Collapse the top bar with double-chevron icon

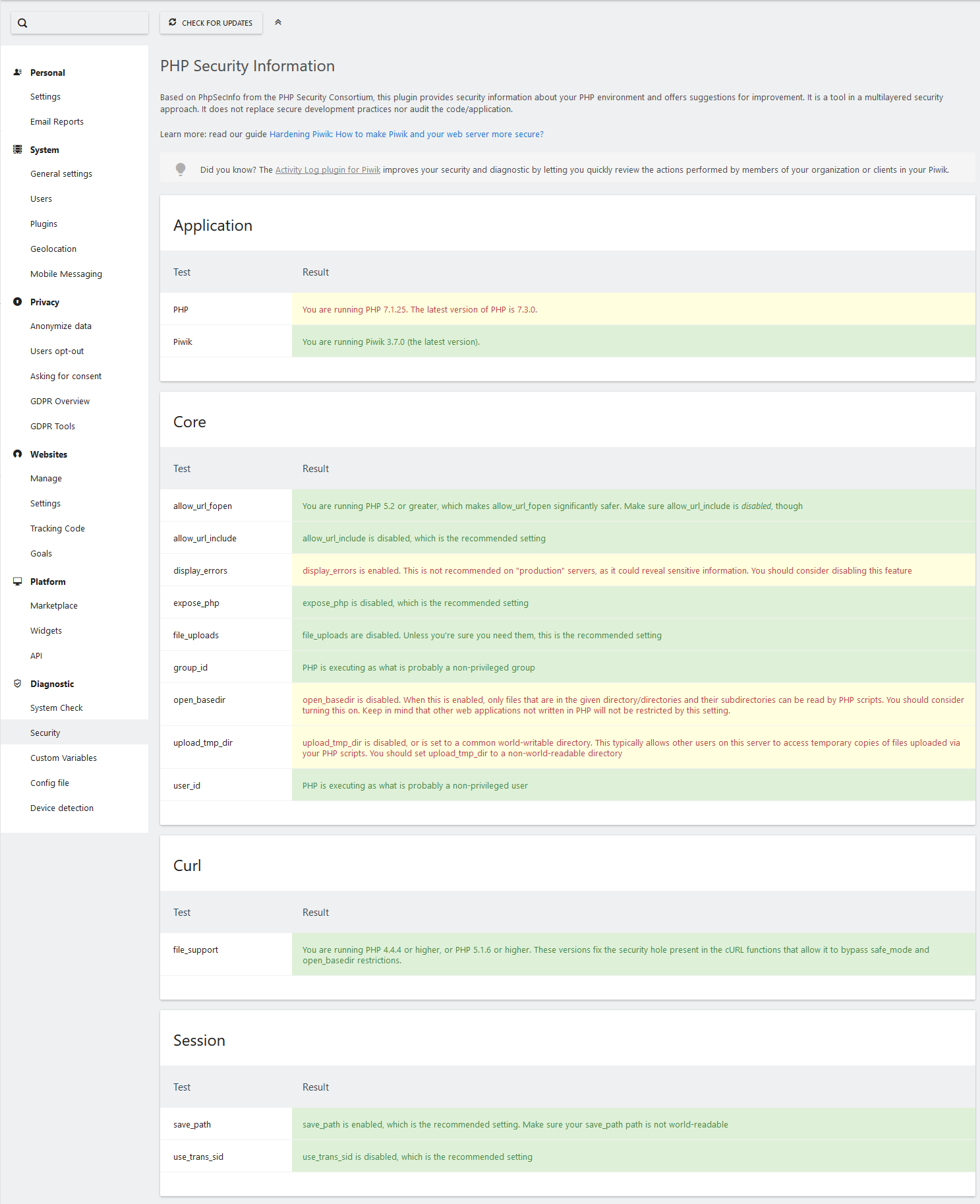tap(278, 22)
